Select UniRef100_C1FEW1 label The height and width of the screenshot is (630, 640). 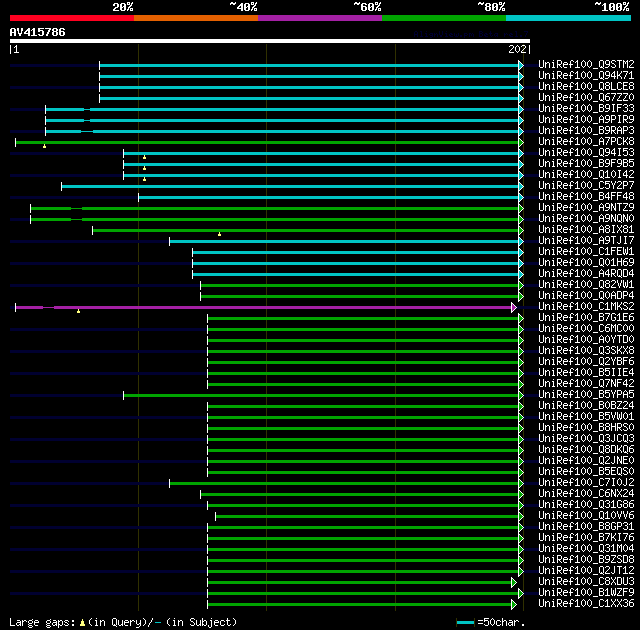(x=586, y=252)
